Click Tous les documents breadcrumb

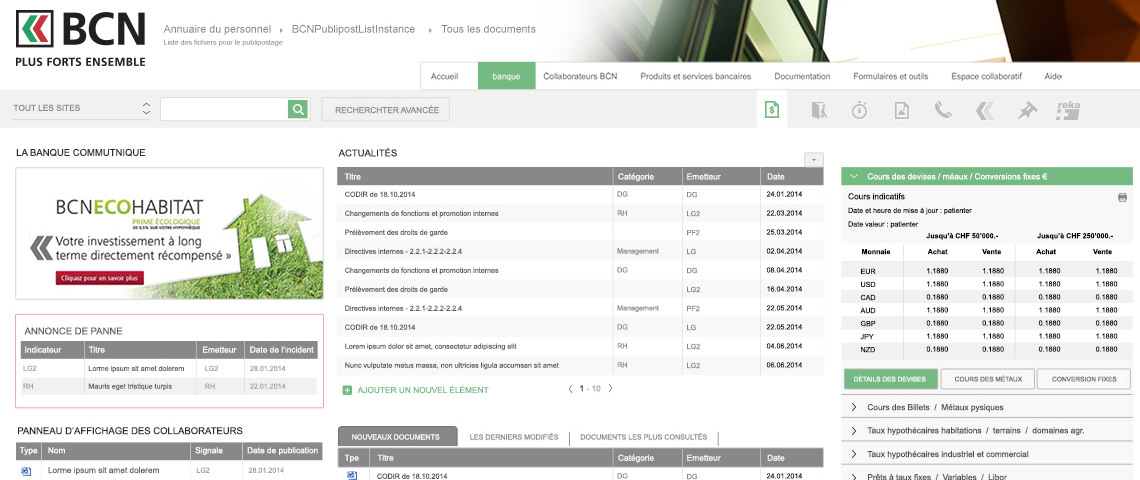point(489,29)
